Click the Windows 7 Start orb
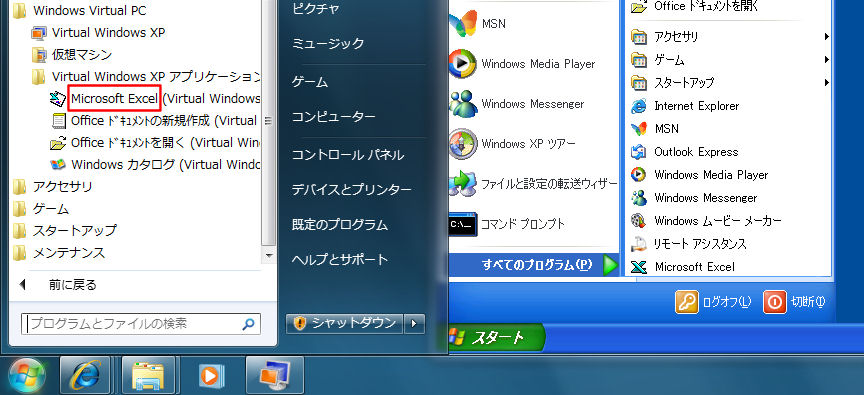This screenshot has width=864, height=395. 27,376
